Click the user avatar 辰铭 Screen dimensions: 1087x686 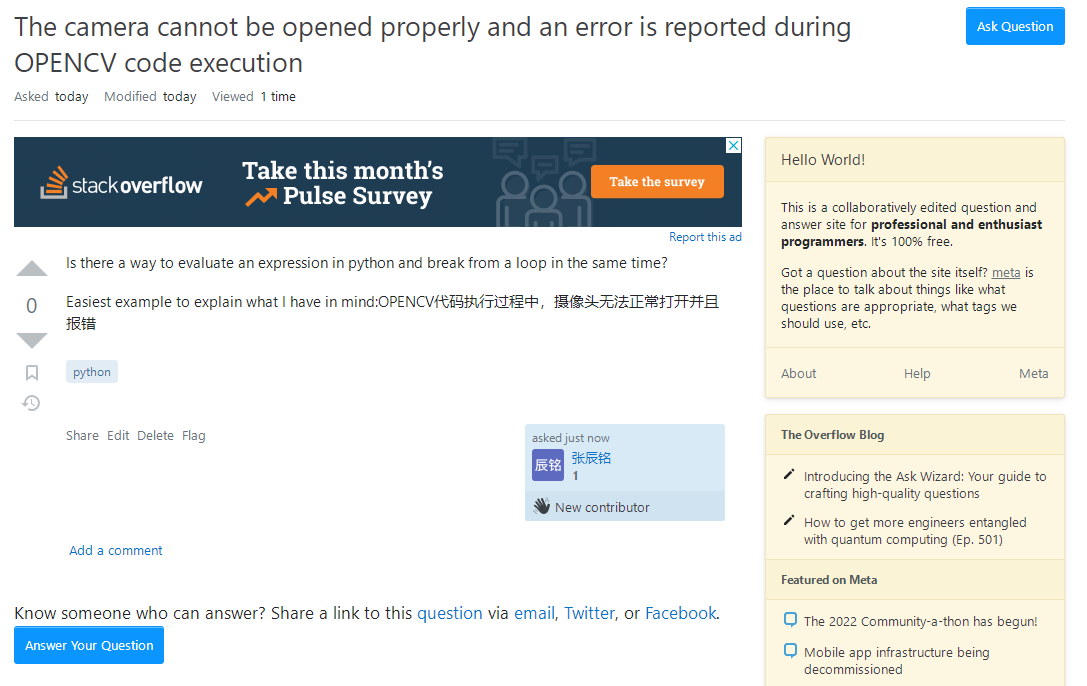tap(548, 465)
